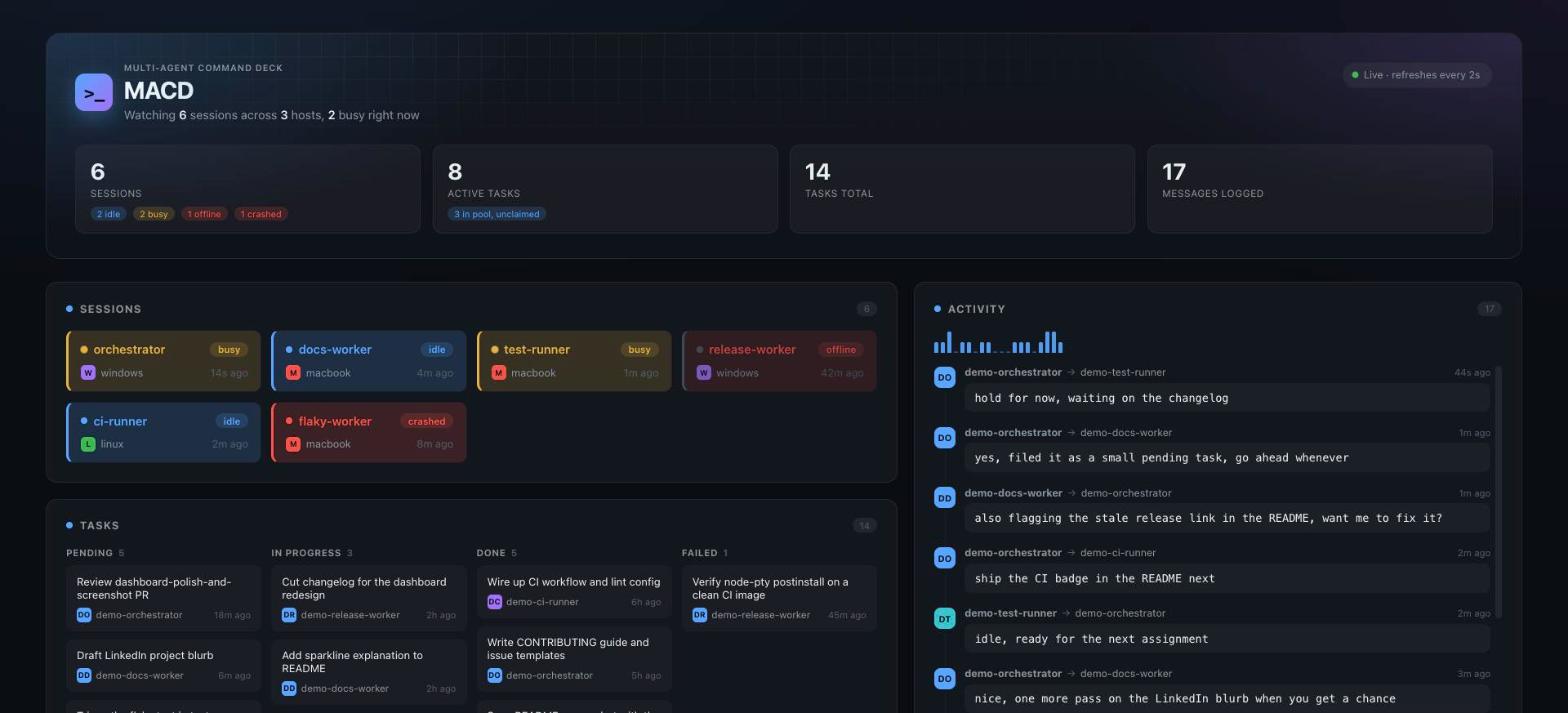Click the crashed status dot on flaky-worker card
Screen dimensions: 1568x713
click(289, 421)
